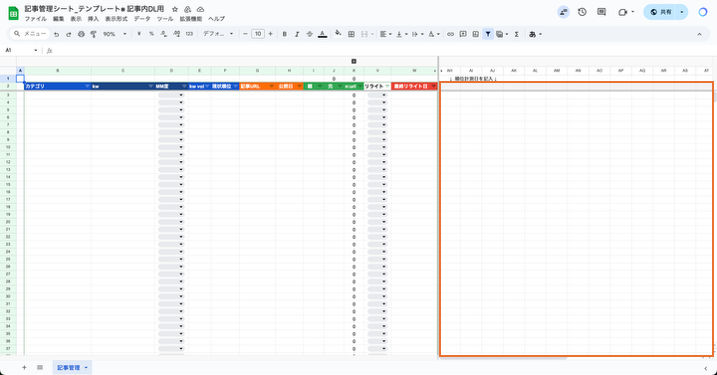Switch to the 記事管理 sheet tab
Image resolution: width=717 pixels, height=375 pixels.
coord(72,368)
